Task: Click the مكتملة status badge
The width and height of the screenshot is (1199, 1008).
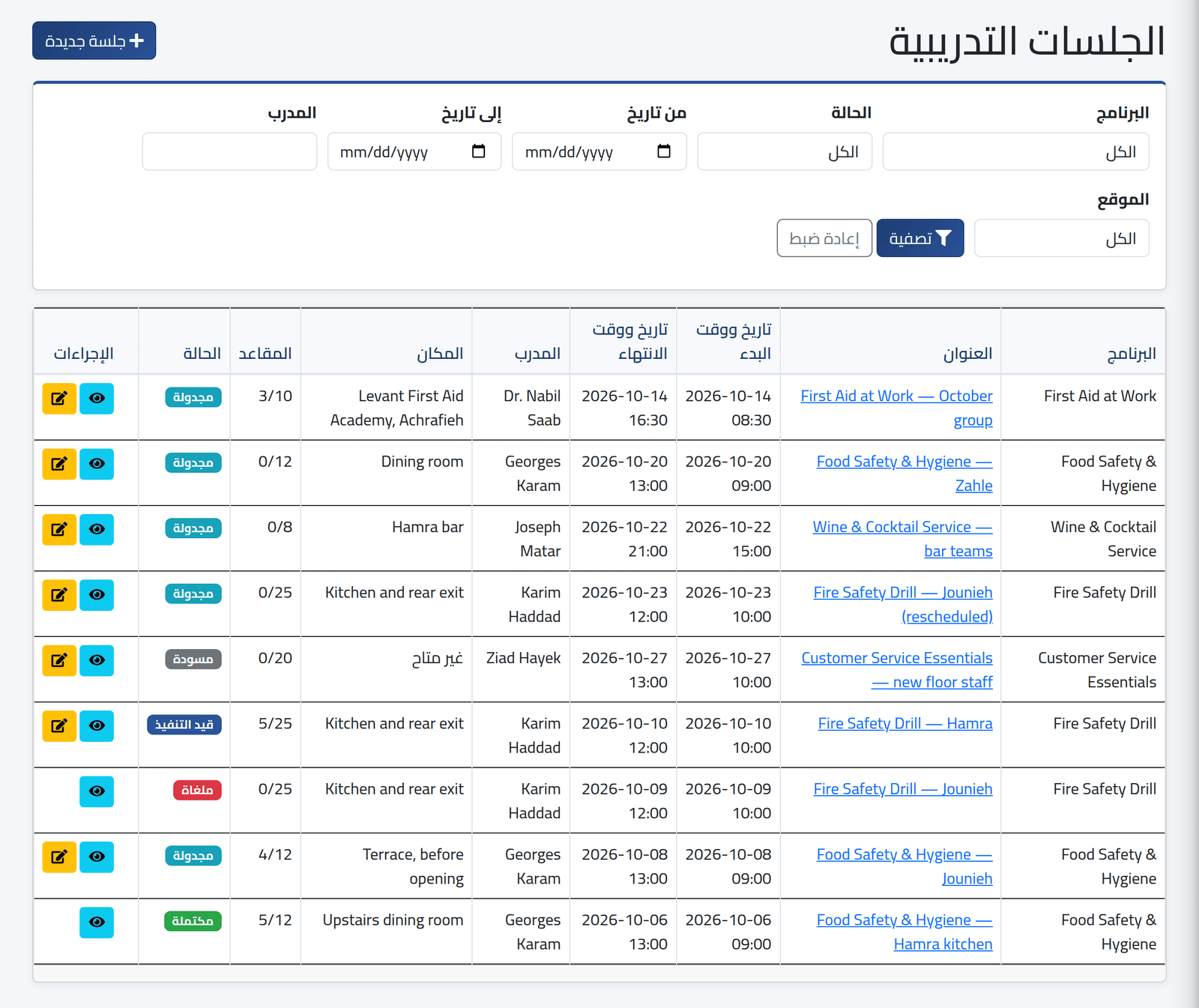Action: tap(193, 921)
